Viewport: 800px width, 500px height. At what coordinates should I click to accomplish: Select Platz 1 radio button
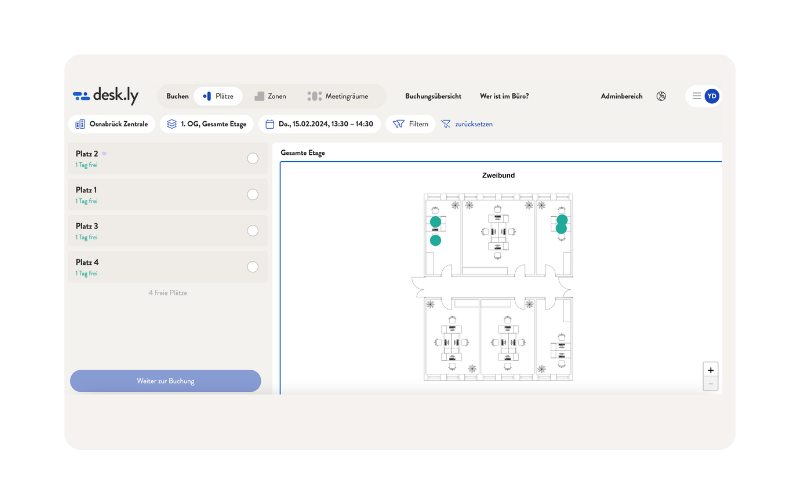click(253, 194)
